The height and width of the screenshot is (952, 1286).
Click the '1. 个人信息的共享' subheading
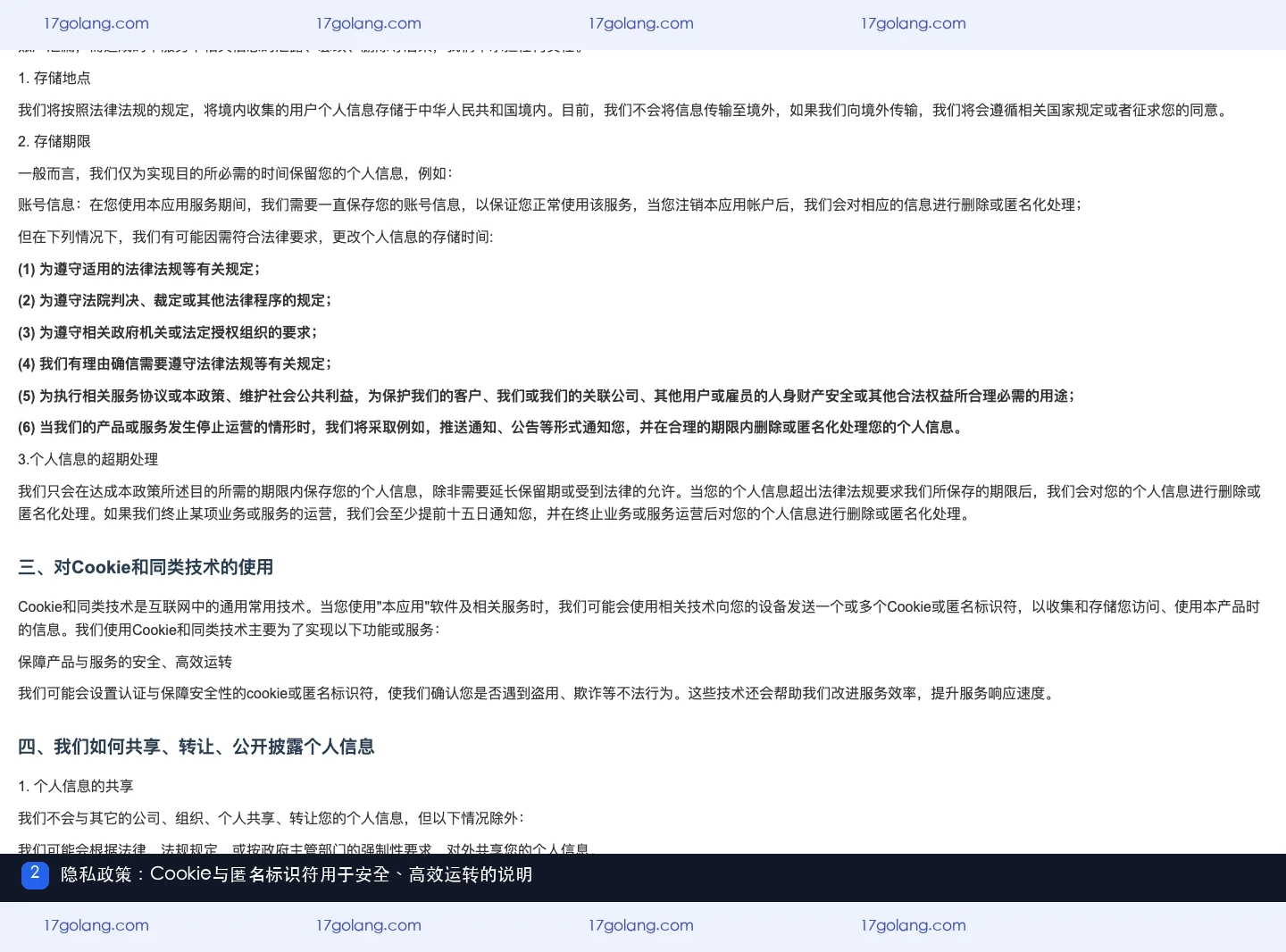[76, 787]
